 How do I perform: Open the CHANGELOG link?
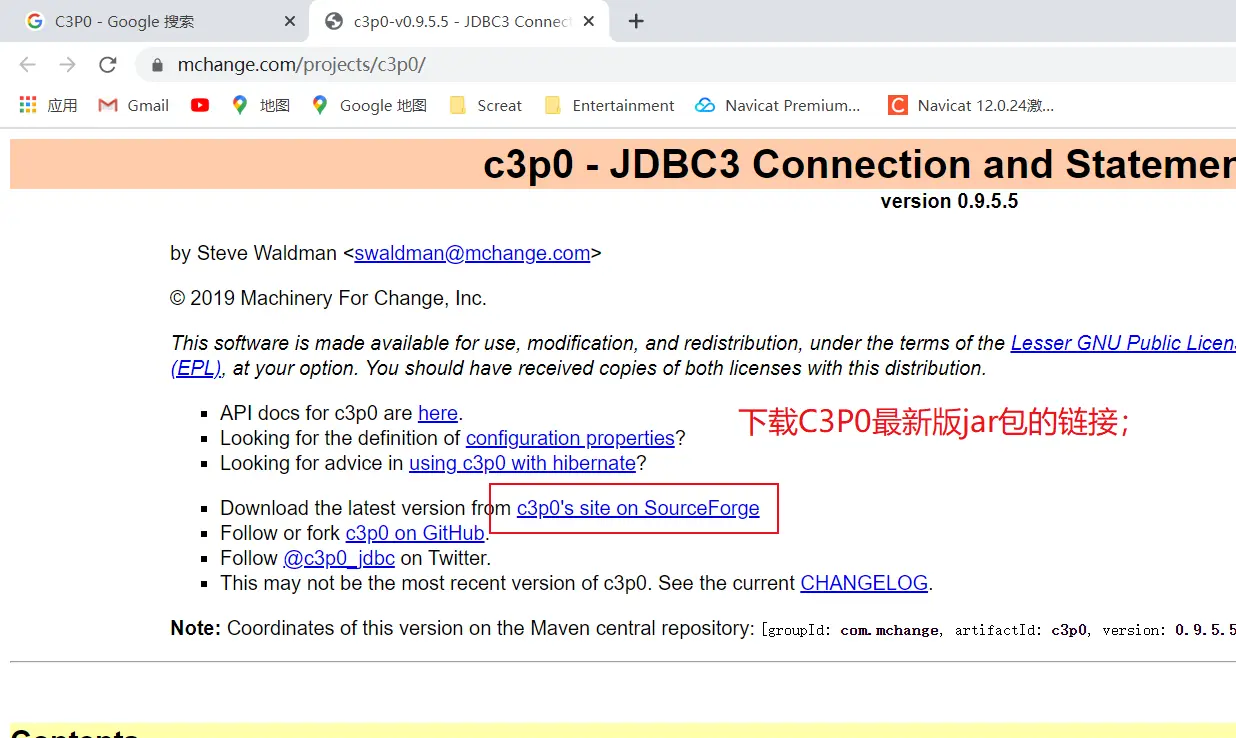(x=864, y=583)
